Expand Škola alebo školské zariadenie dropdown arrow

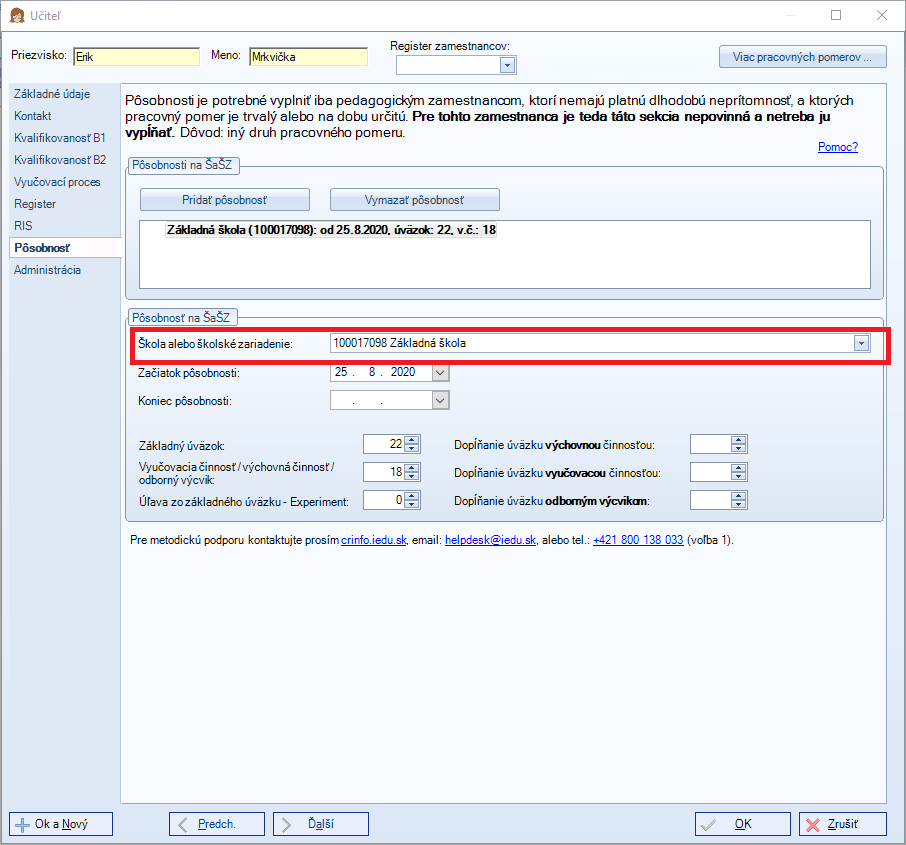pyautogui.click(x=861, y=343)
